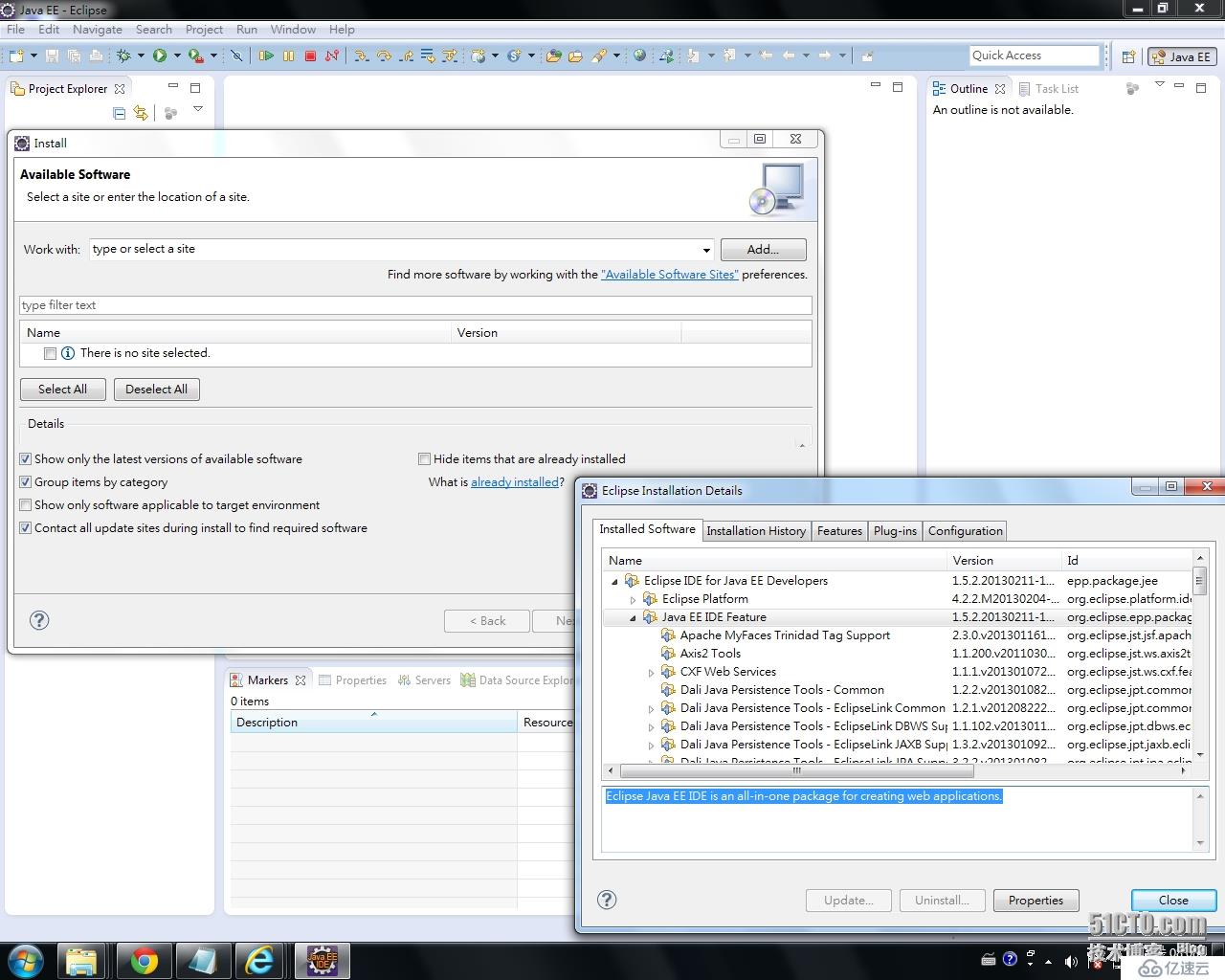Click the Disconnect debug icon
Image resolution: width=1225 pixels, height=980 pixels.
[x=332, y=56]
